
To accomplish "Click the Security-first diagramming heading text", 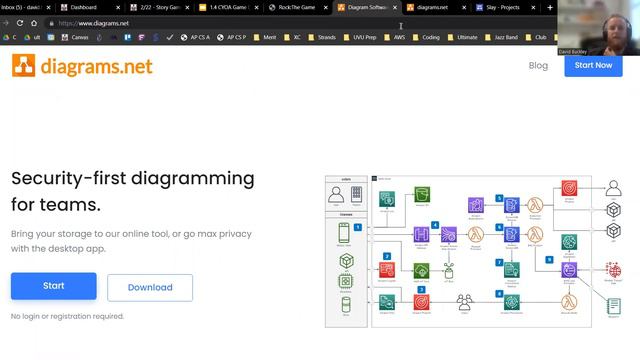I will click(x=133, y=191).
